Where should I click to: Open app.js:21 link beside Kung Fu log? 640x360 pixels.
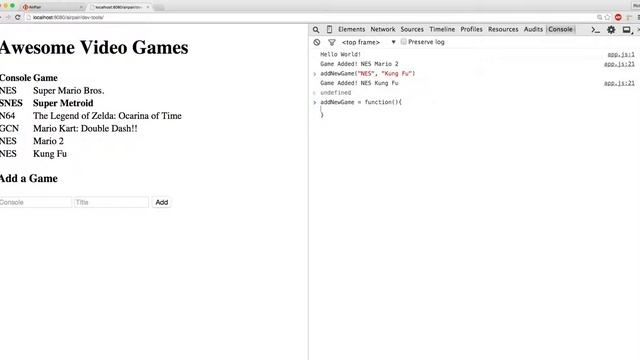point(619,83)
